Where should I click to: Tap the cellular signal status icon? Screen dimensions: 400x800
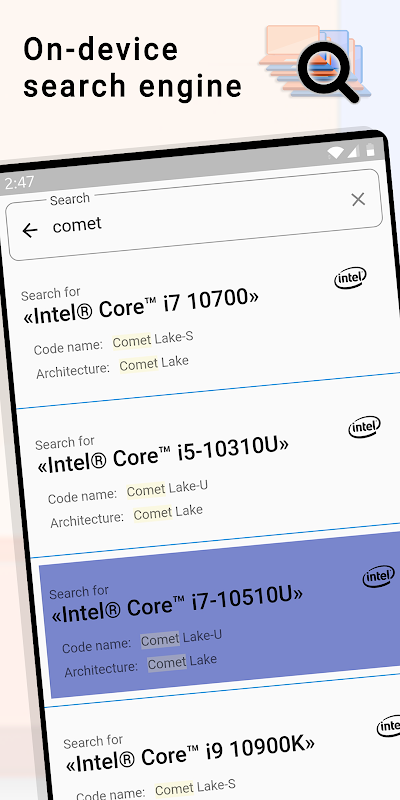click(353, 151)
